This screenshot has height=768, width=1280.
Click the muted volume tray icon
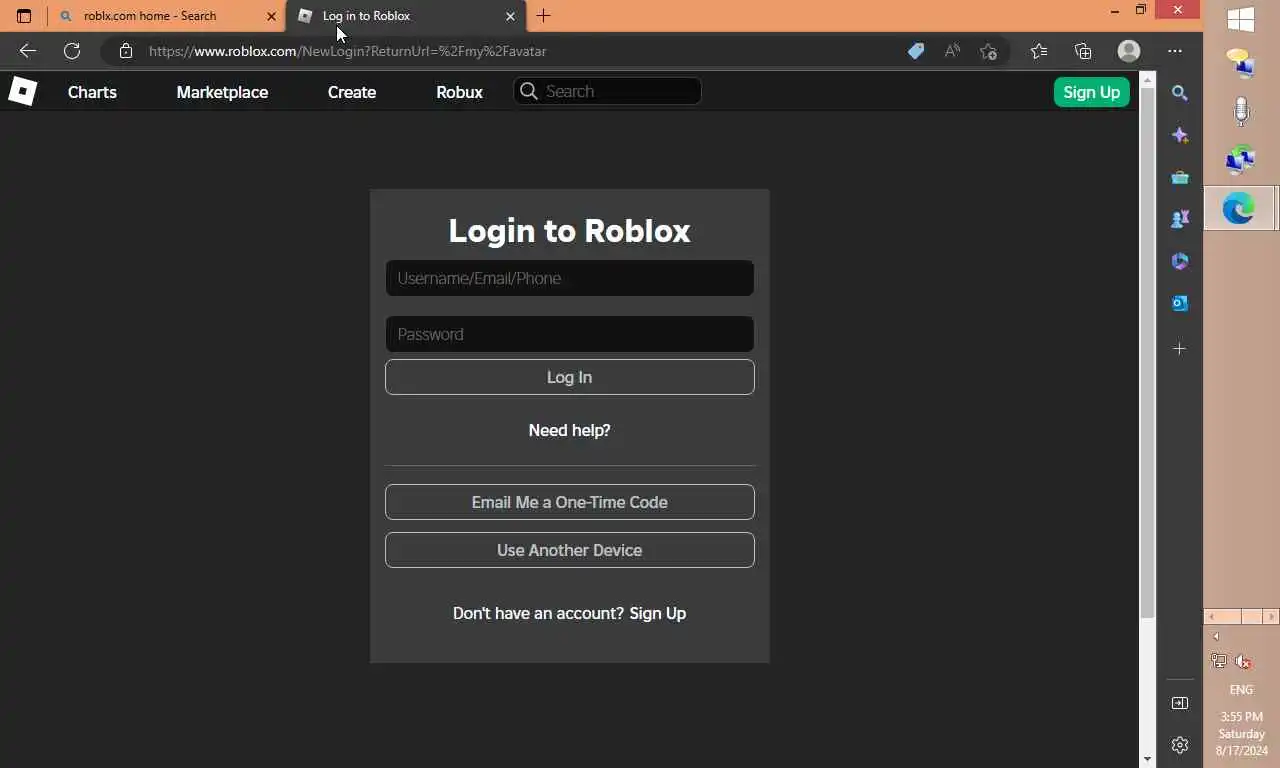click(1244, 661)
